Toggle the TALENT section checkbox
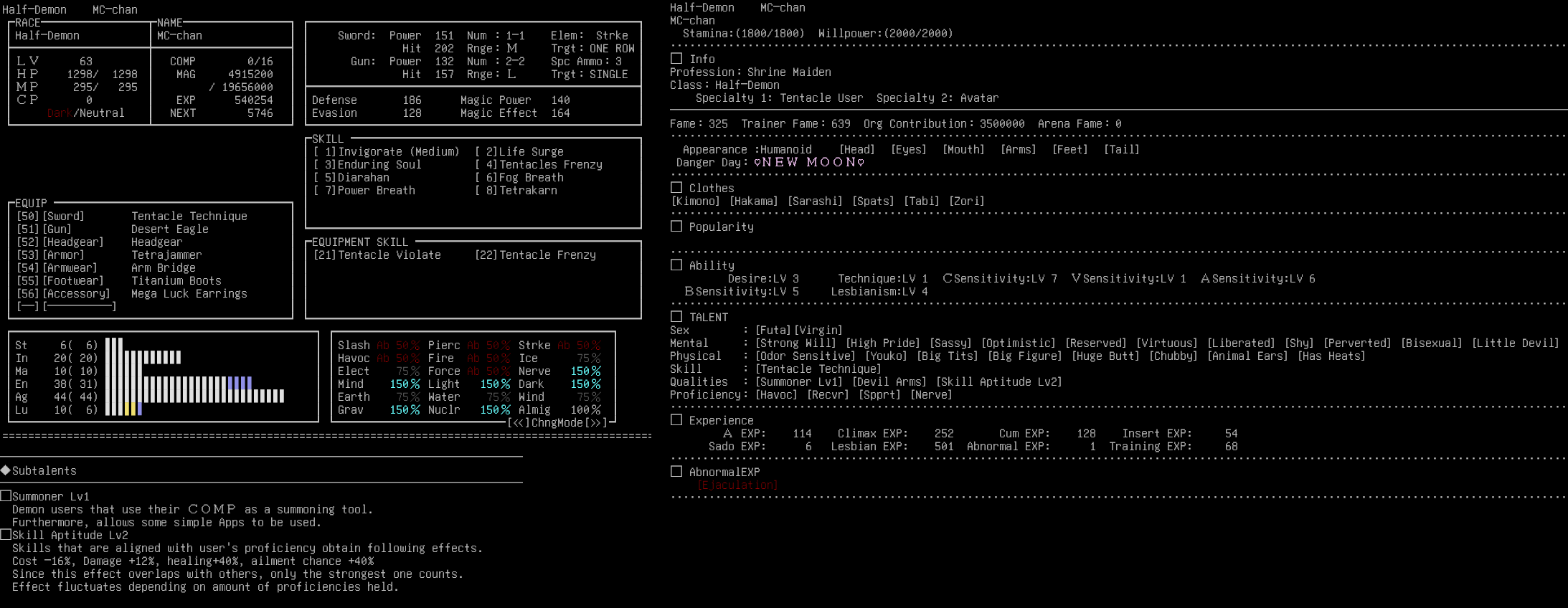1568x608 pixels. (676, 317)
